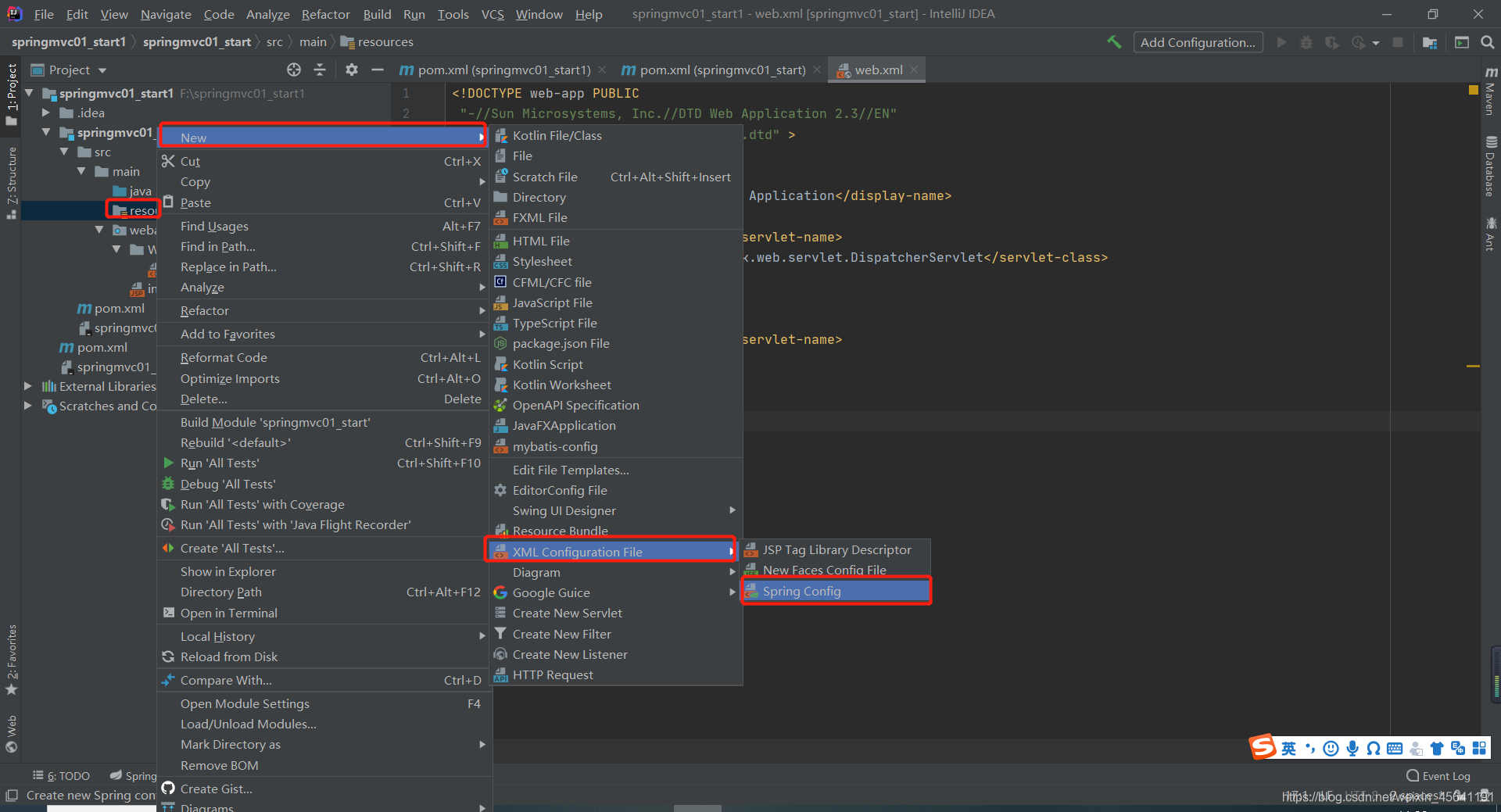1501x812 pixels.
Task: Click the Build project hammer icon
Action: pyautogui.click(x=1114, y=42)
